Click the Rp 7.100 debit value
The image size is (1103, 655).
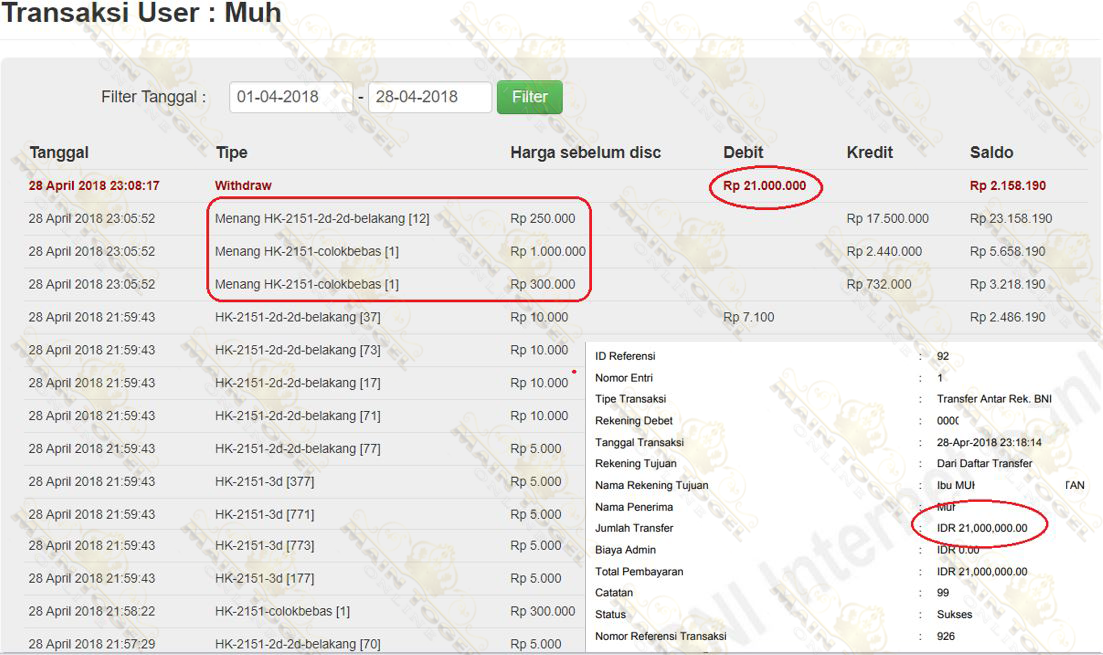tap(748, 318)
